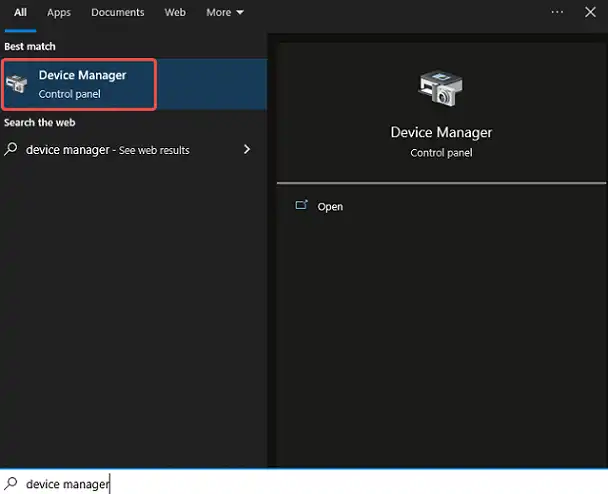This screenshot has height=494, width=608.
Task: Click the 'Best match' heading
Action: [30, 47]
